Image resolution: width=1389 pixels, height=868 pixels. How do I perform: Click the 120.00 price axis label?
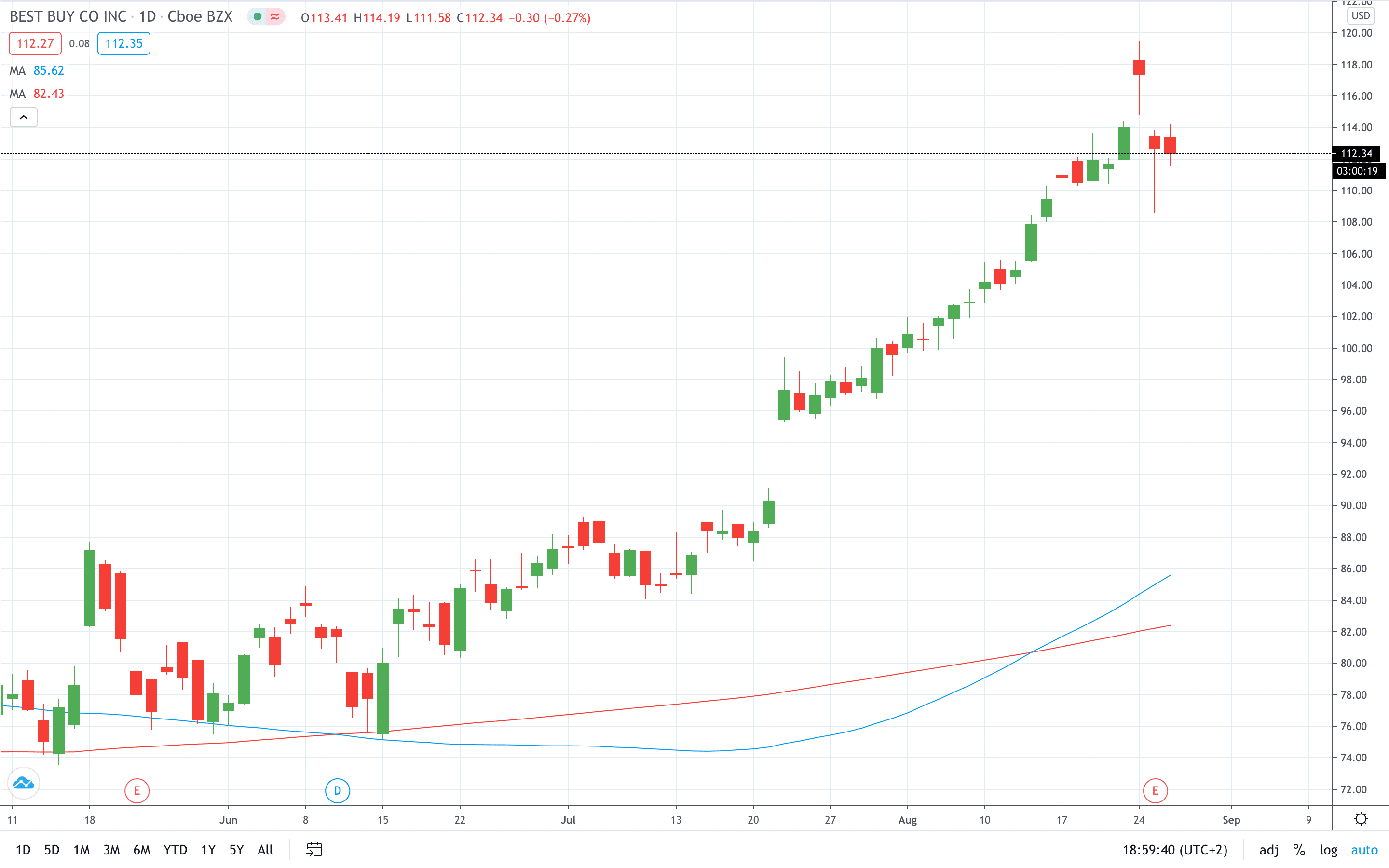(x=1356, y=33)
